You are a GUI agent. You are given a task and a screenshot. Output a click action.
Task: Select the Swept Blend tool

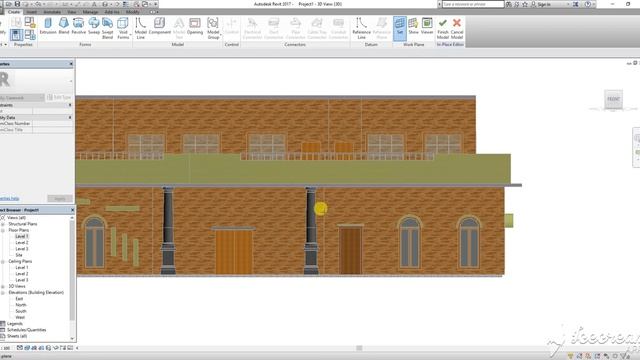[107, 28]
